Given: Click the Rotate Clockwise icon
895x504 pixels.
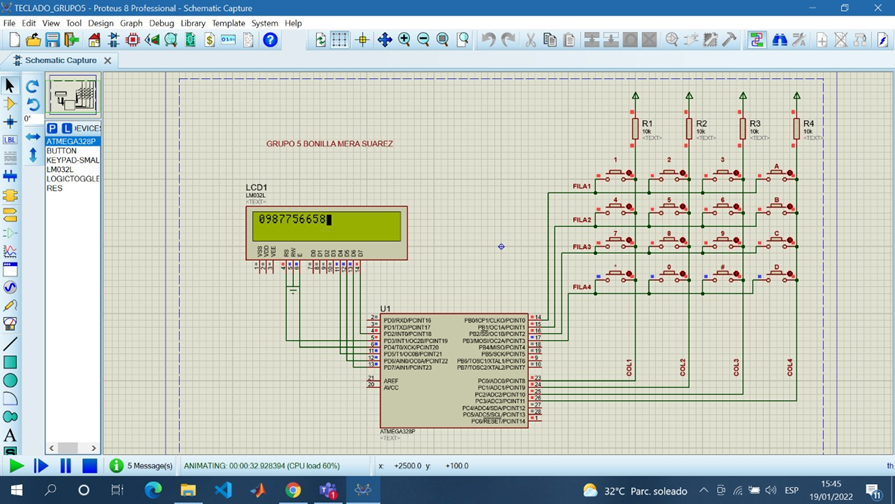Looking at the screenshot, I should pos(32,86).
